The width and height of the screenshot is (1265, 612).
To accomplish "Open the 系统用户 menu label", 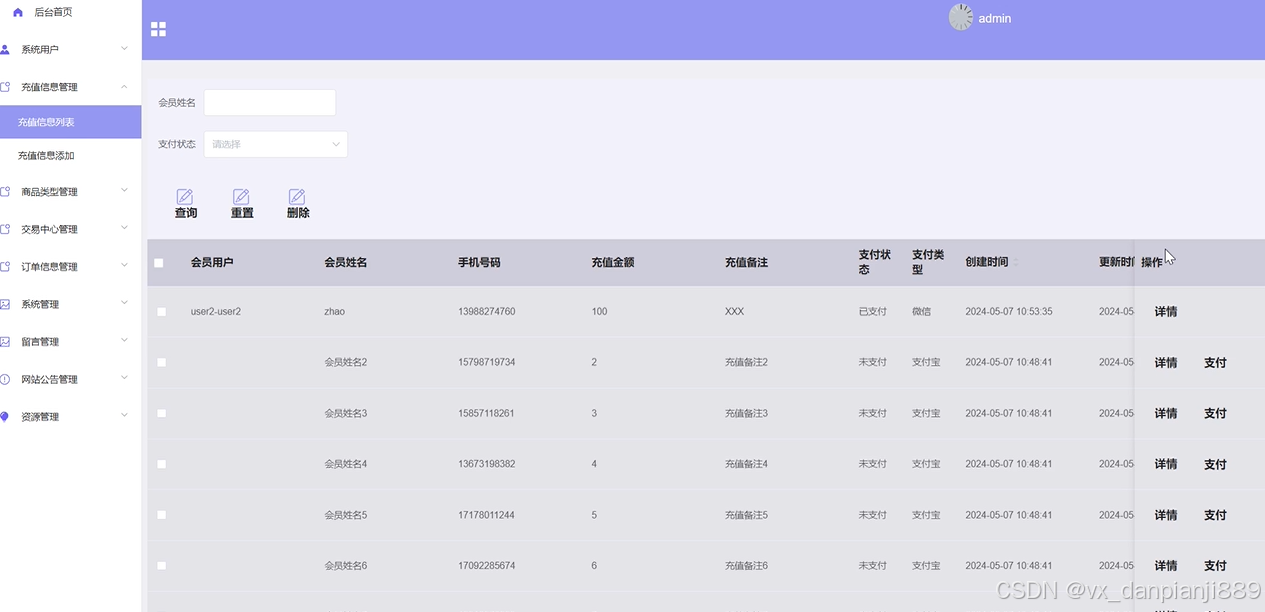I will [x=40, y=49].
